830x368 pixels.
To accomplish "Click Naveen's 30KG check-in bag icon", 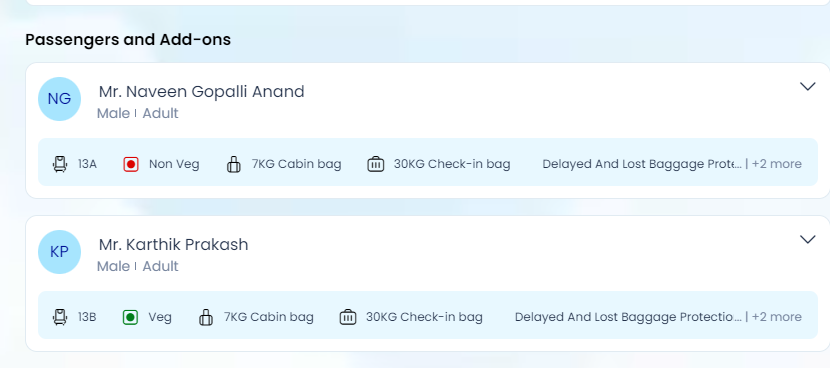I will [376, 164].
